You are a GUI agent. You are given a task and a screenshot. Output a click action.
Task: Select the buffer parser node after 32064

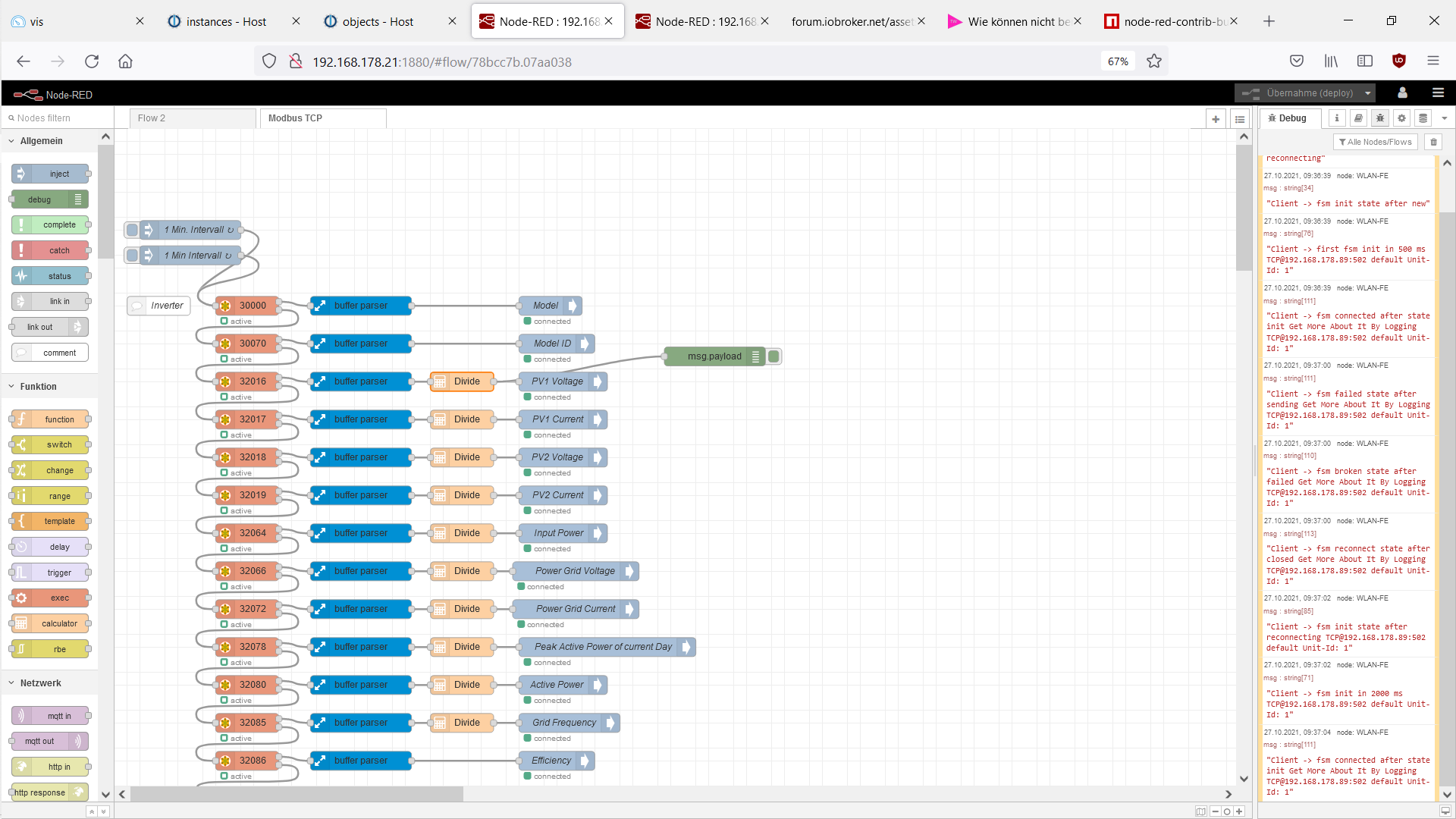pyautogui.click(x=361, y=533)
